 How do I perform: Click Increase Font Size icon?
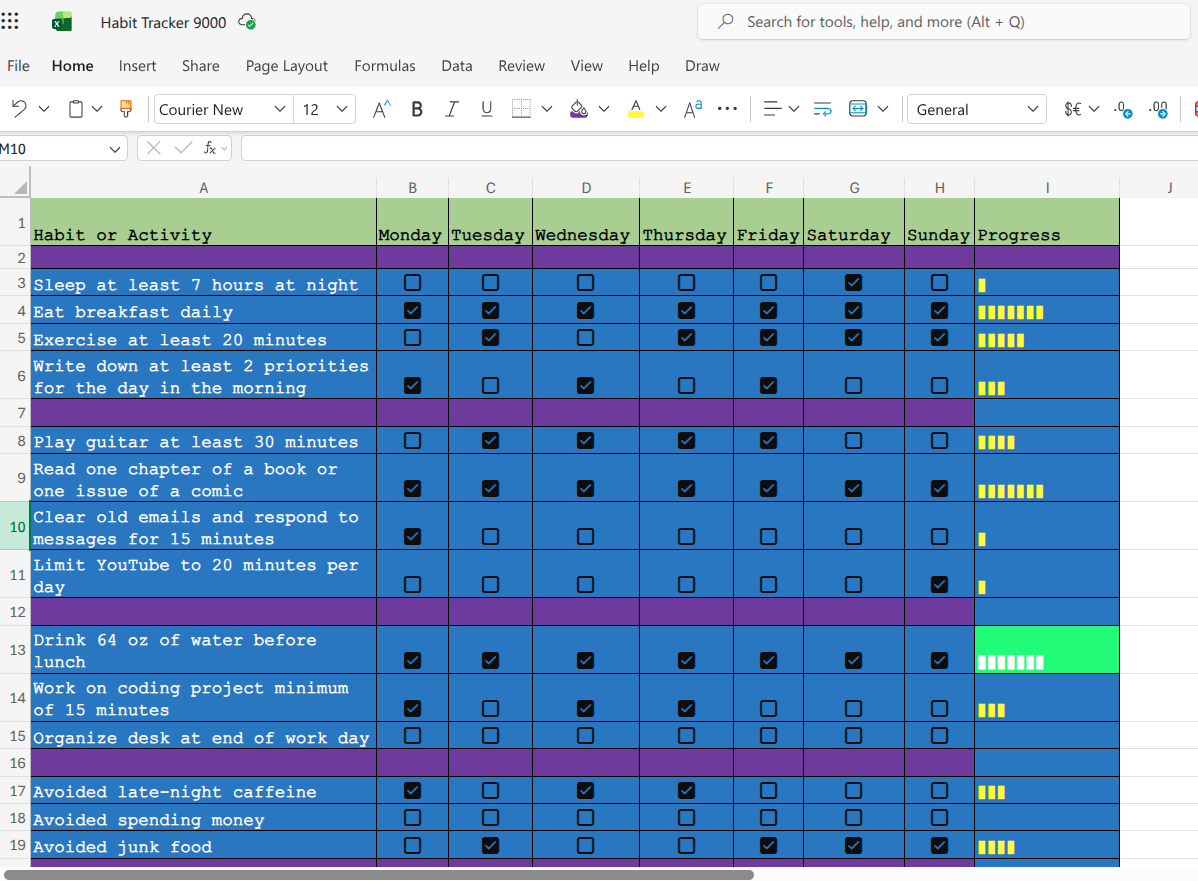(381, 109)
